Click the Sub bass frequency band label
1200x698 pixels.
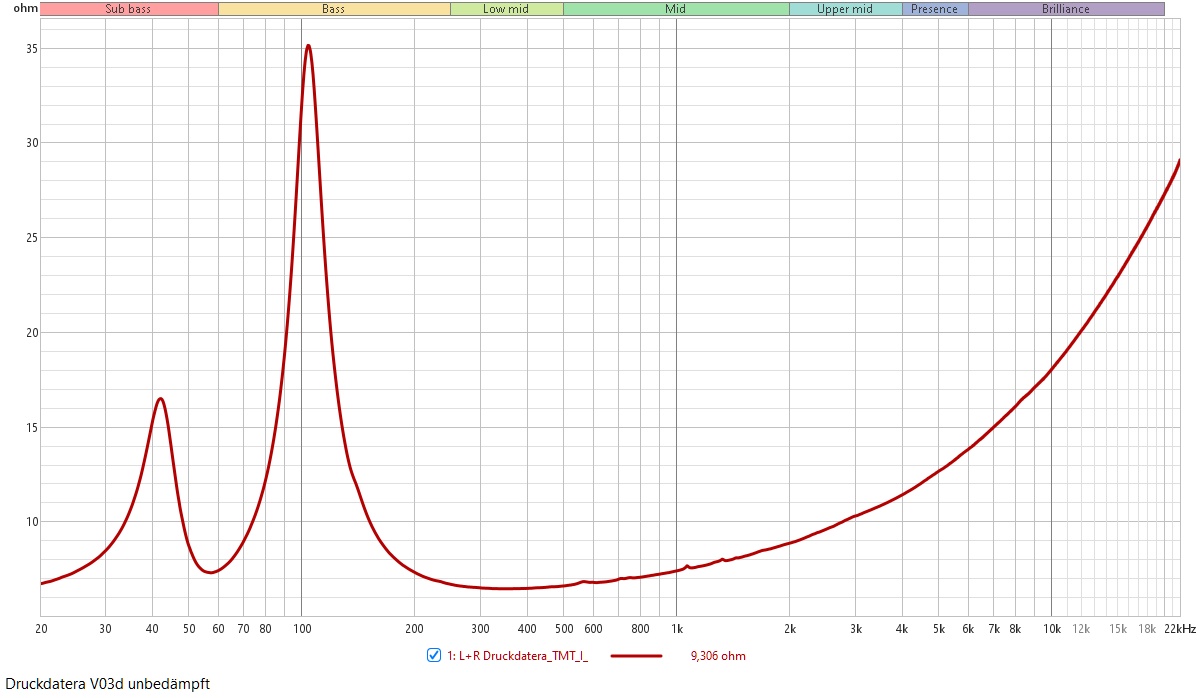pos(129,9)
